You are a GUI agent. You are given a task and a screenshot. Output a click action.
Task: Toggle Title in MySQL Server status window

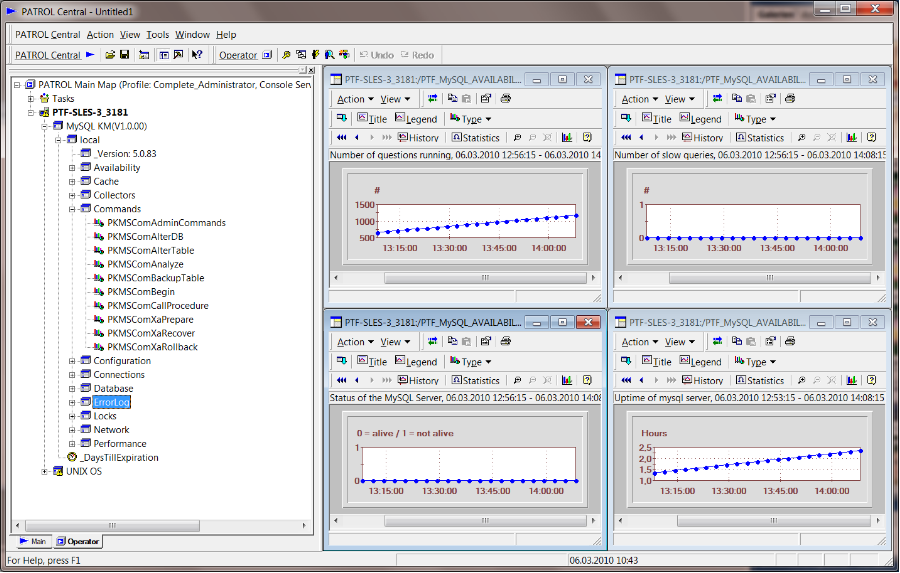click(372, 361)
